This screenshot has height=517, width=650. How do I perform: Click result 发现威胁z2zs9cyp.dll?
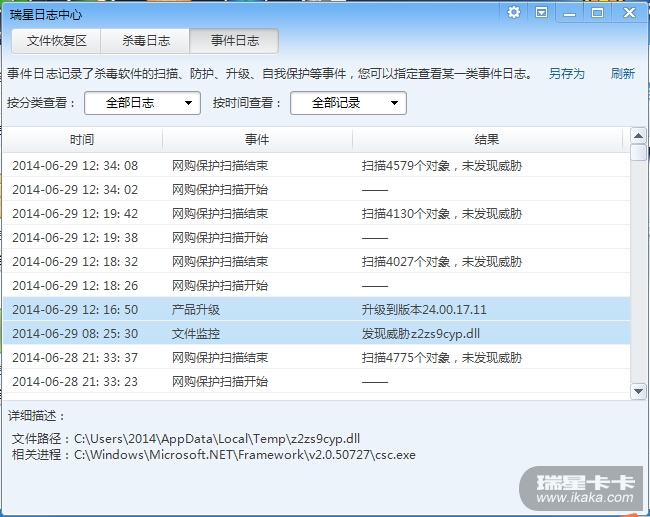pos(420,334)
